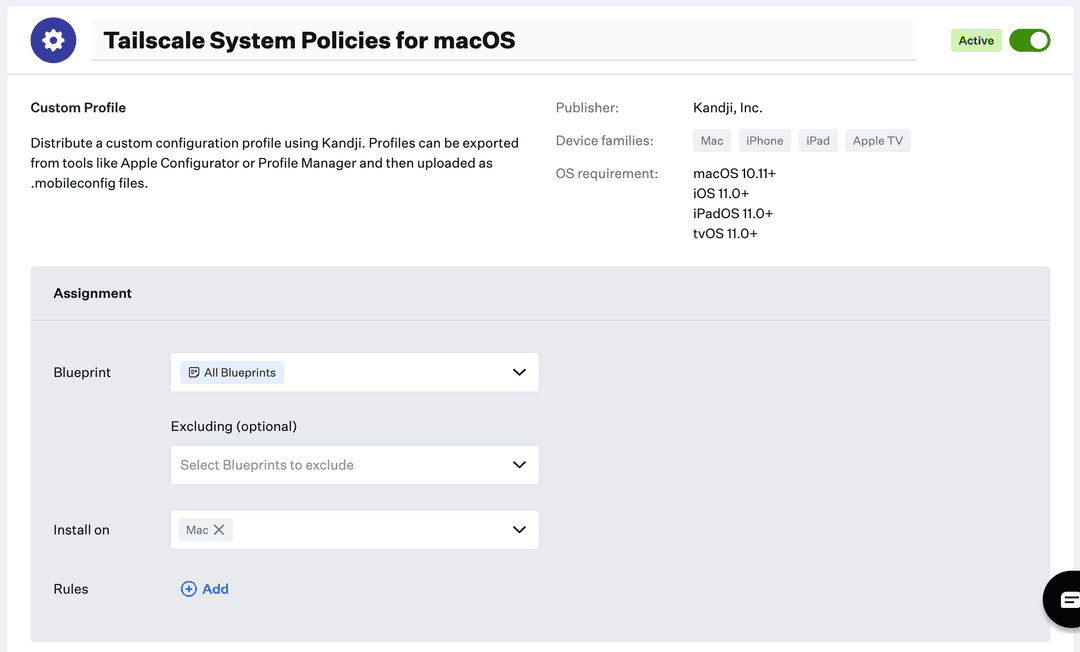Image resolution: width=1080 pixels, height=652 pixels.
Task: Click the plus icon next to Add
Action: point(188,589)
